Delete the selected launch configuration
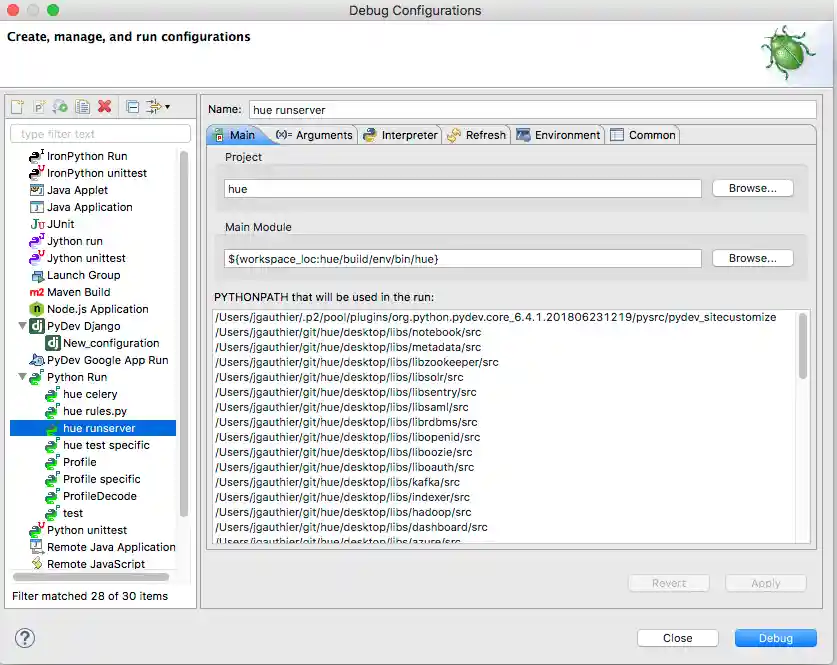 pyautogui.click(x=106, y=107)
